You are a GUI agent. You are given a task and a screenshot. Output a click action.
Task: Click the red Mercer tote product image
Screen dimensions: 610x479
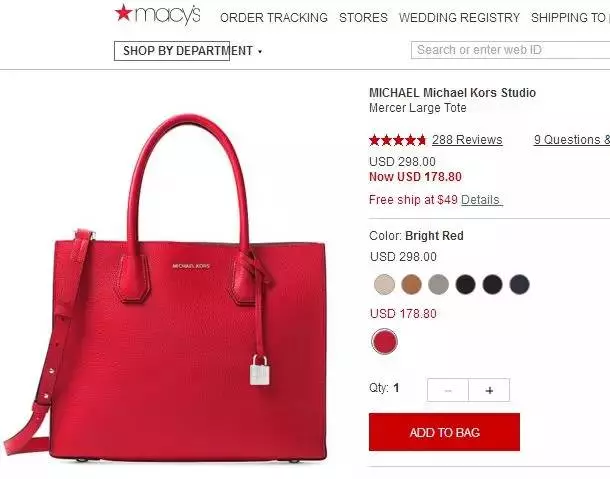[x=165, y=288]
